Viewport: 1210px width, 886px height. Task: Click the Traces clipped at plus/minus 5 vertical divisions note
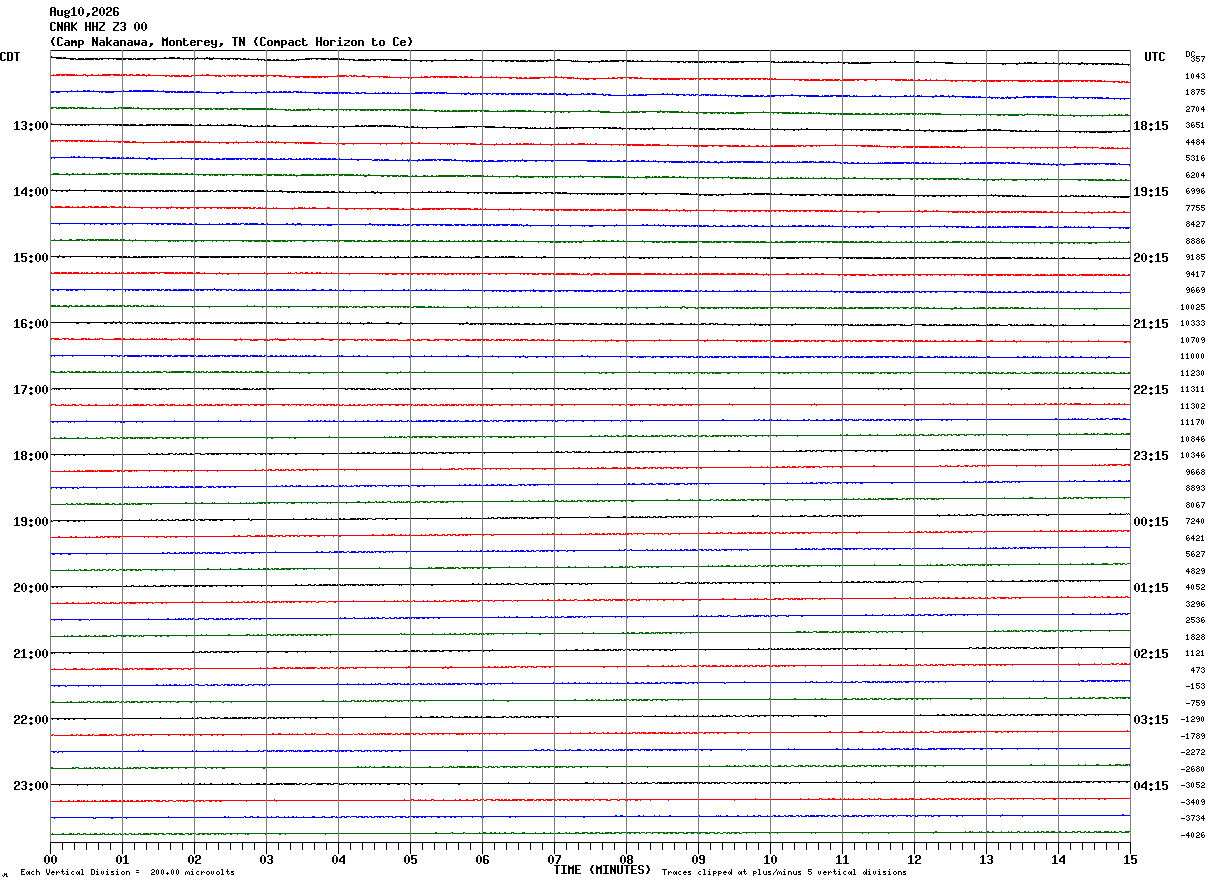(x=784, y=873)
